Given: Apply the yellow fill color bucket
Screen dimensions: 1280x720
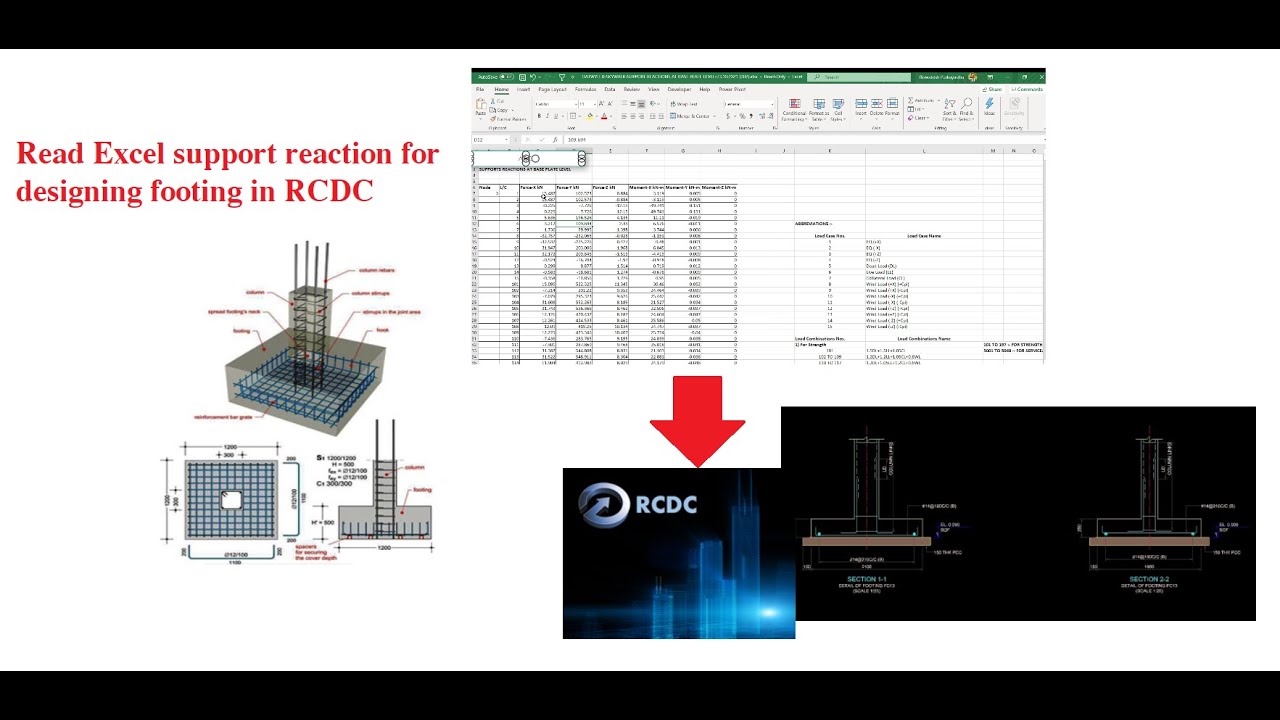Looking at the screenshot, I should point(590,116).
